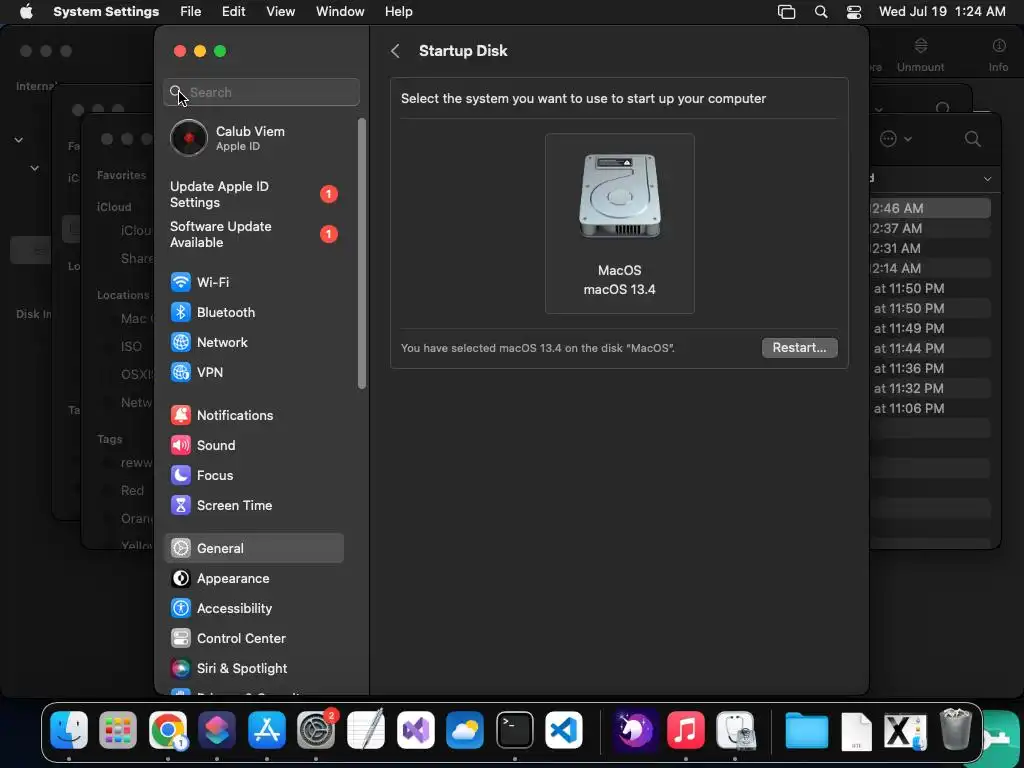
Task: Open TextEdit from the Dock
Action: (366, 730)
